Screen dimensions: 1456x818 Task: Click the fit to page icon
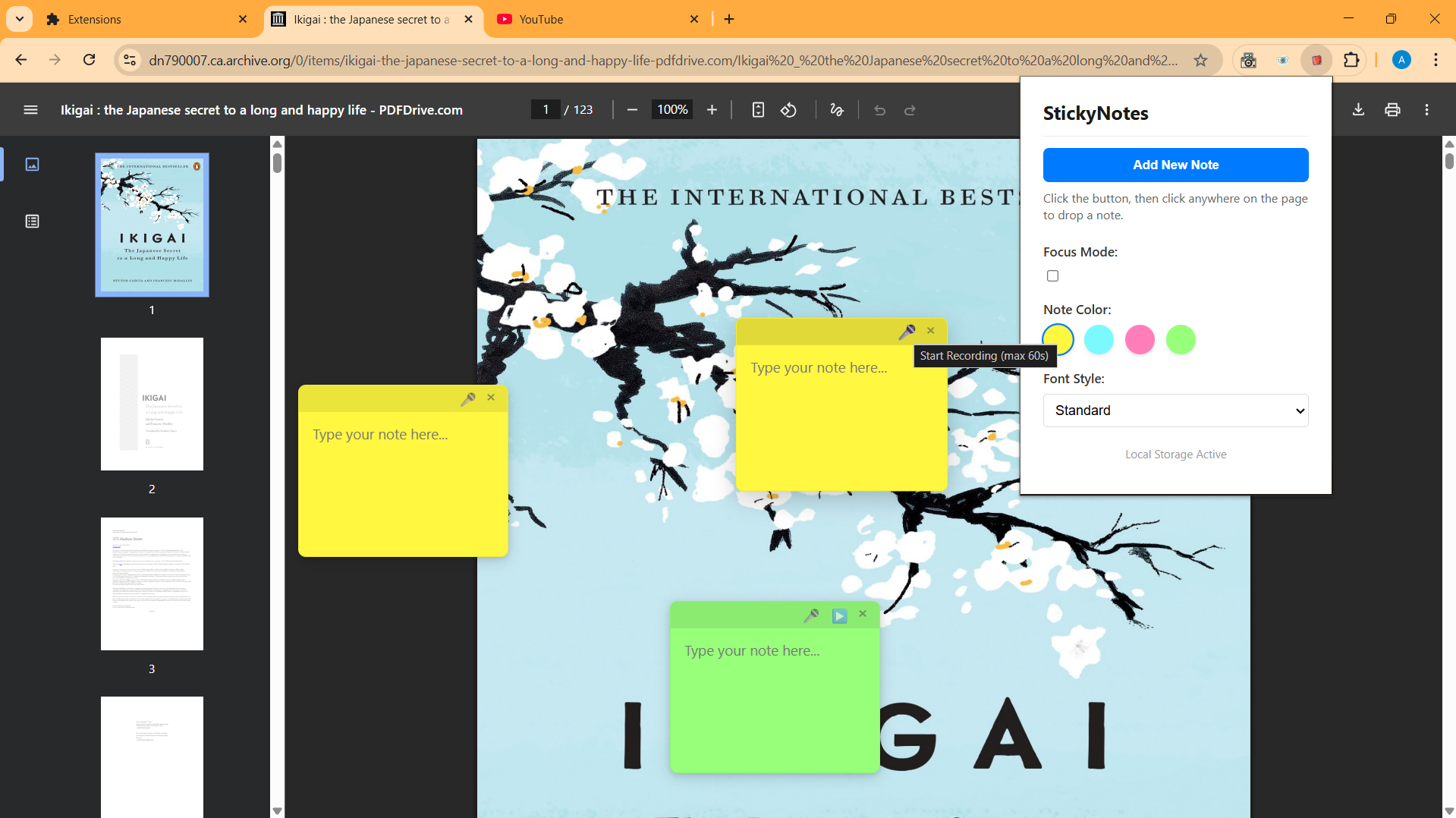(758, 110)
